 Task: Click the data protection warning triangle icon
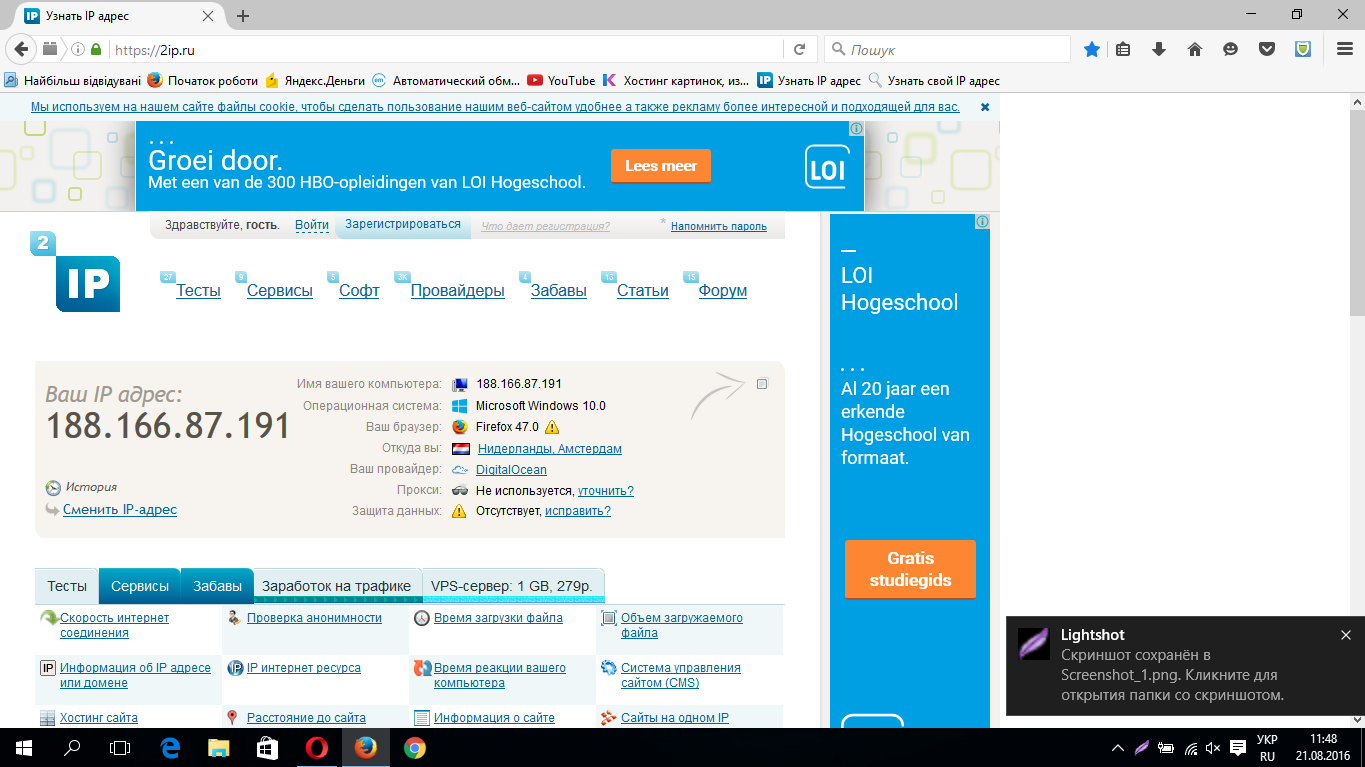coord(459,511)
